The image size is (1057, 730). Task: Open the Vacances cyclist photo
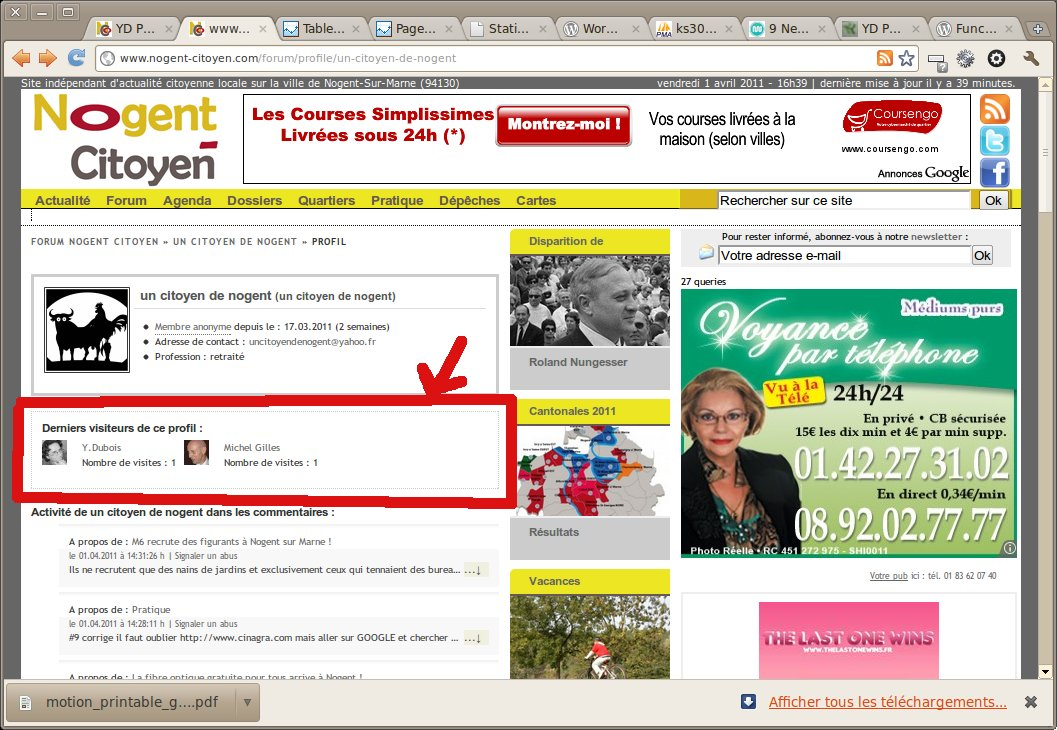(x=590, y=637)
